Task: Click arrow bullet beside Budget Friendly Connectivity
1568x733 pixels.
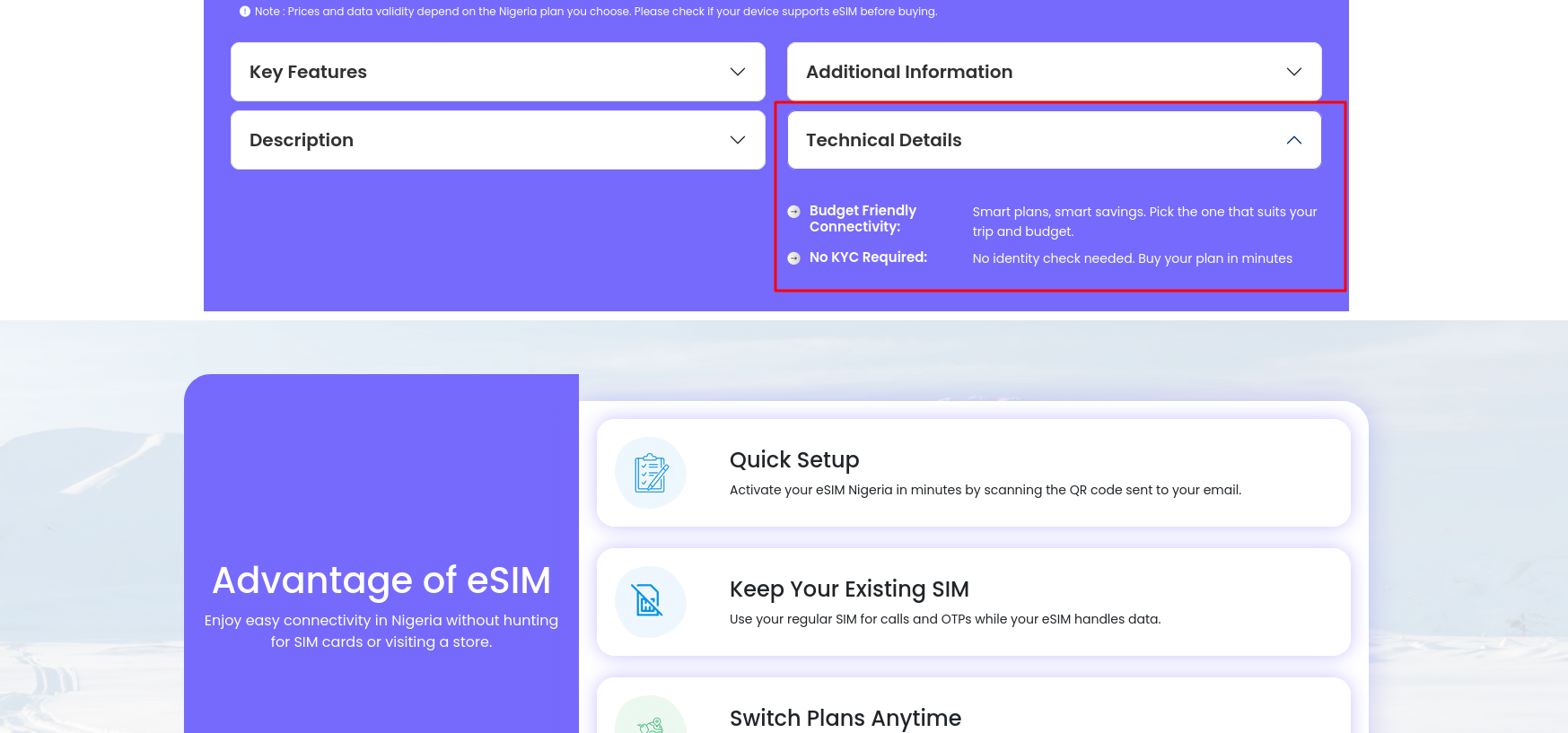Action: [x=793, y=212]
